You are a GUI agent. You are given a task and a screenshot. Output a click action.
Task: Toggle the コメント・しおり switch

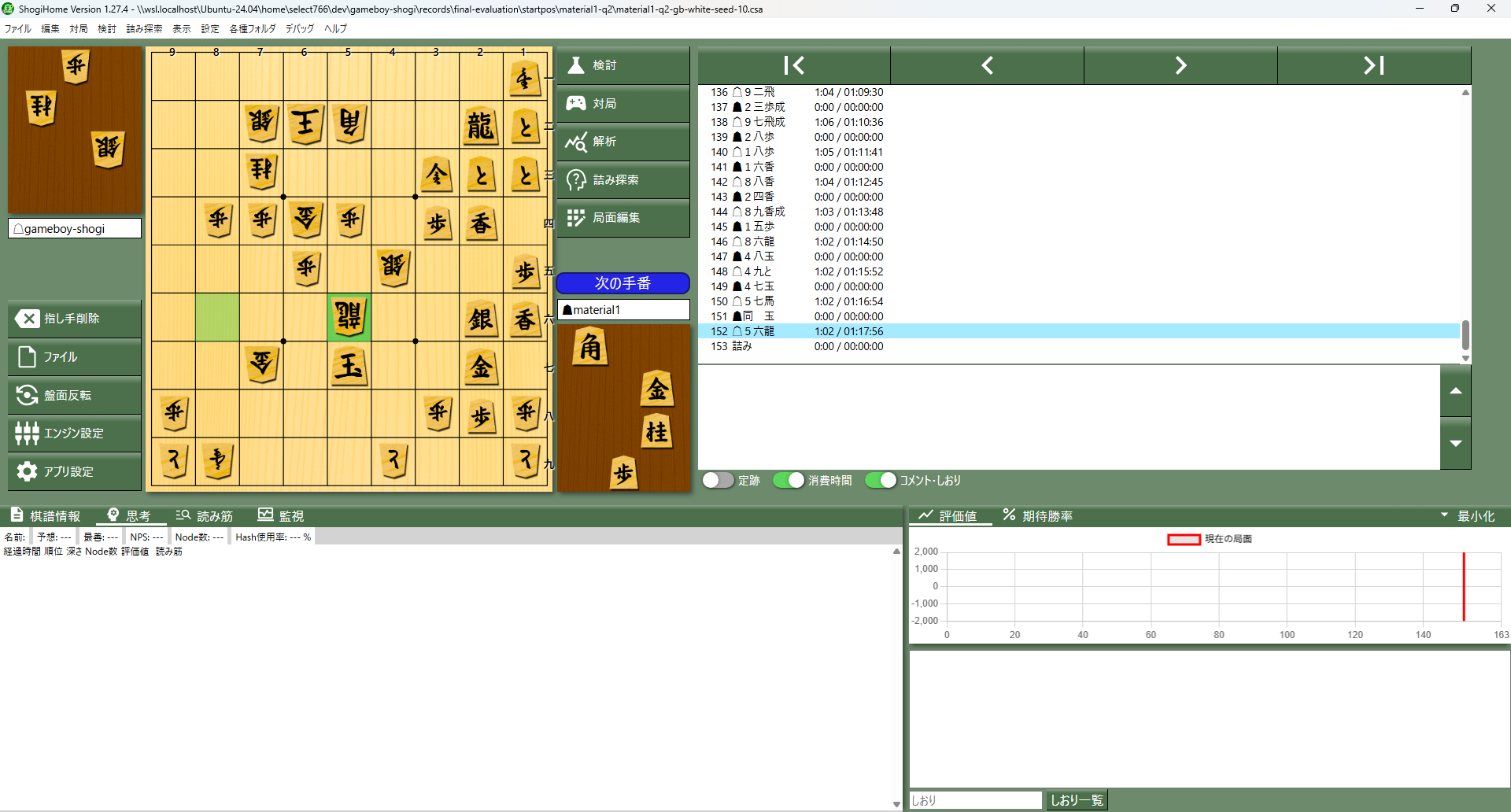point(880,480)
